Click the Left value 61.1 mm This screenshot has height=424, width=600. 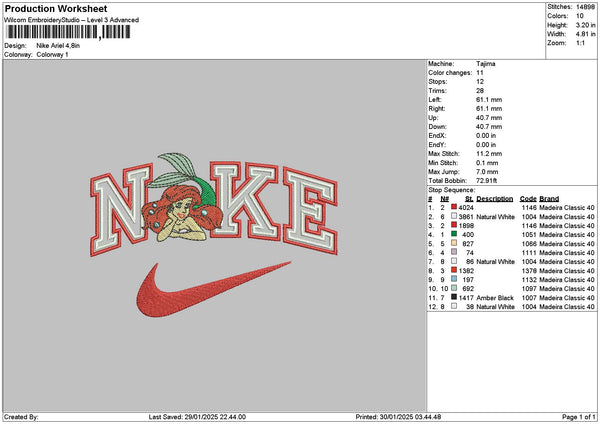489,99
